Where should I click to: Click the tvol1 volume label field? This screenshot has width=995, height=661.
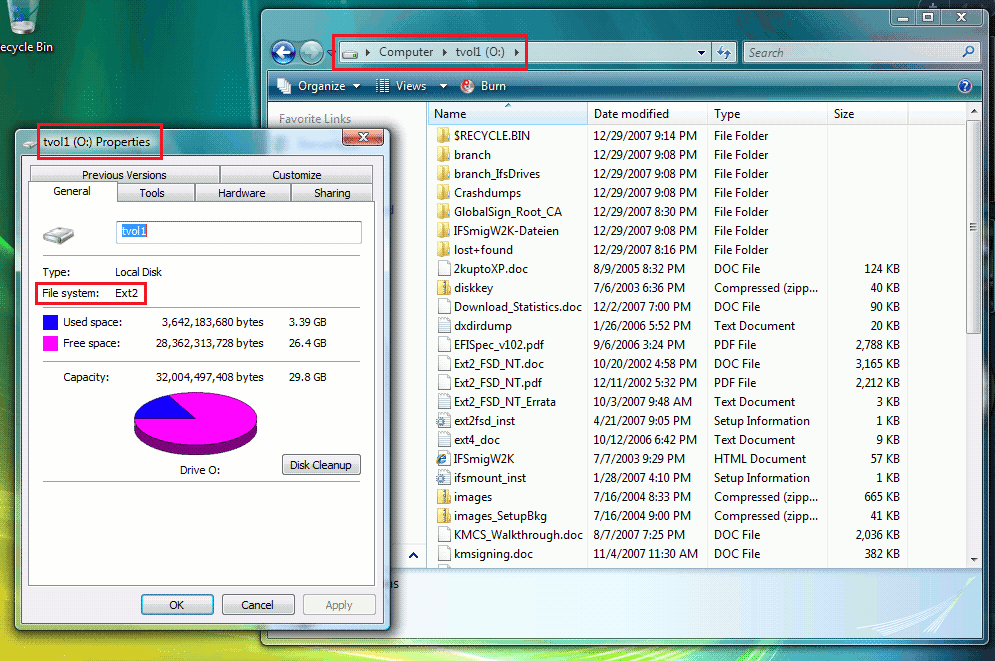[x=239, y=232]
